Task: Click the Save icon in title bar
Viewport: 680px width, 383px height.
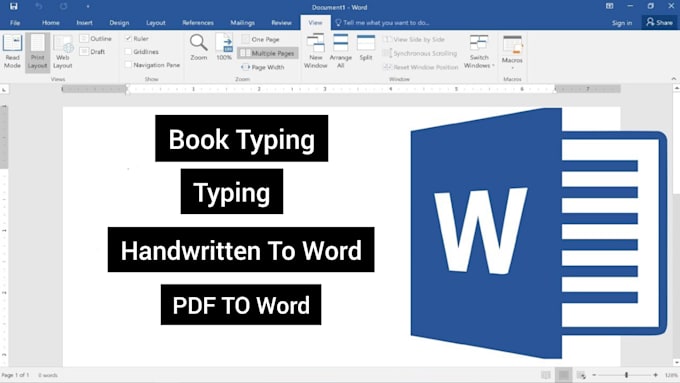Action: pyautogui.click(x=14, y=7)
